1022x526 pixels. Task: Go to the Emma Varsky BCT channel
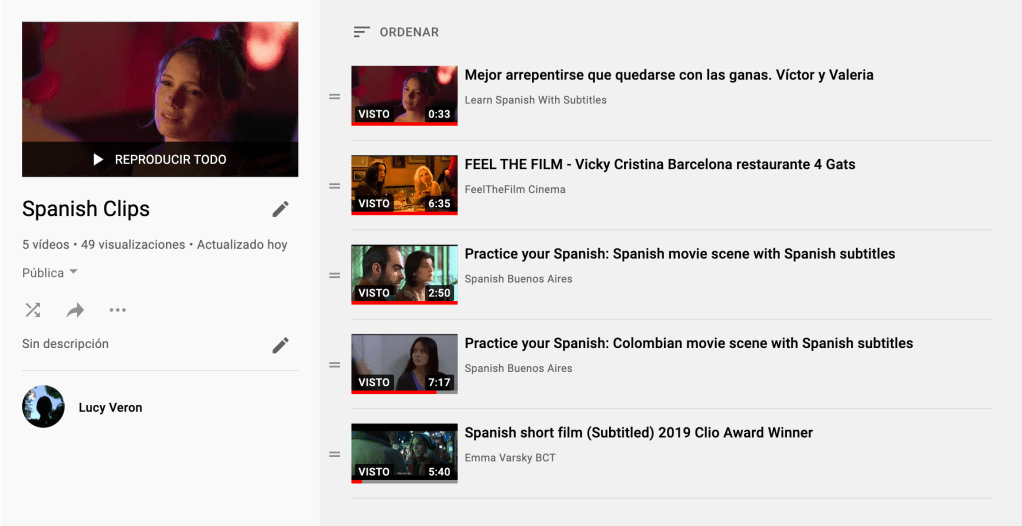(509, 458)
